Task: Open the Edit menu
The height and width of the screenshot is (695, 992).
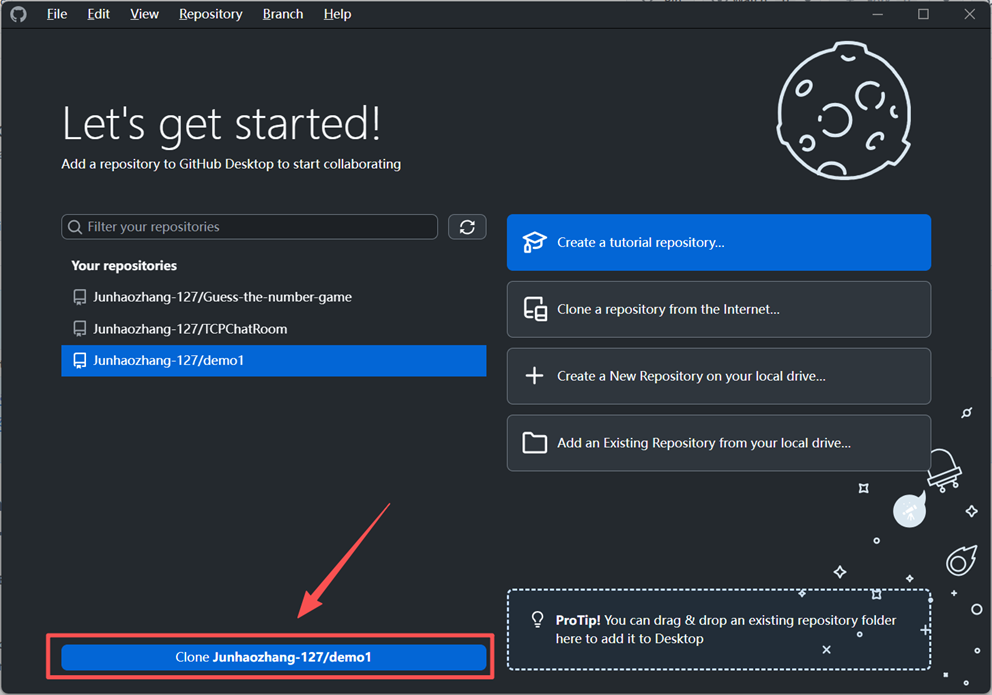Action: 98,14
